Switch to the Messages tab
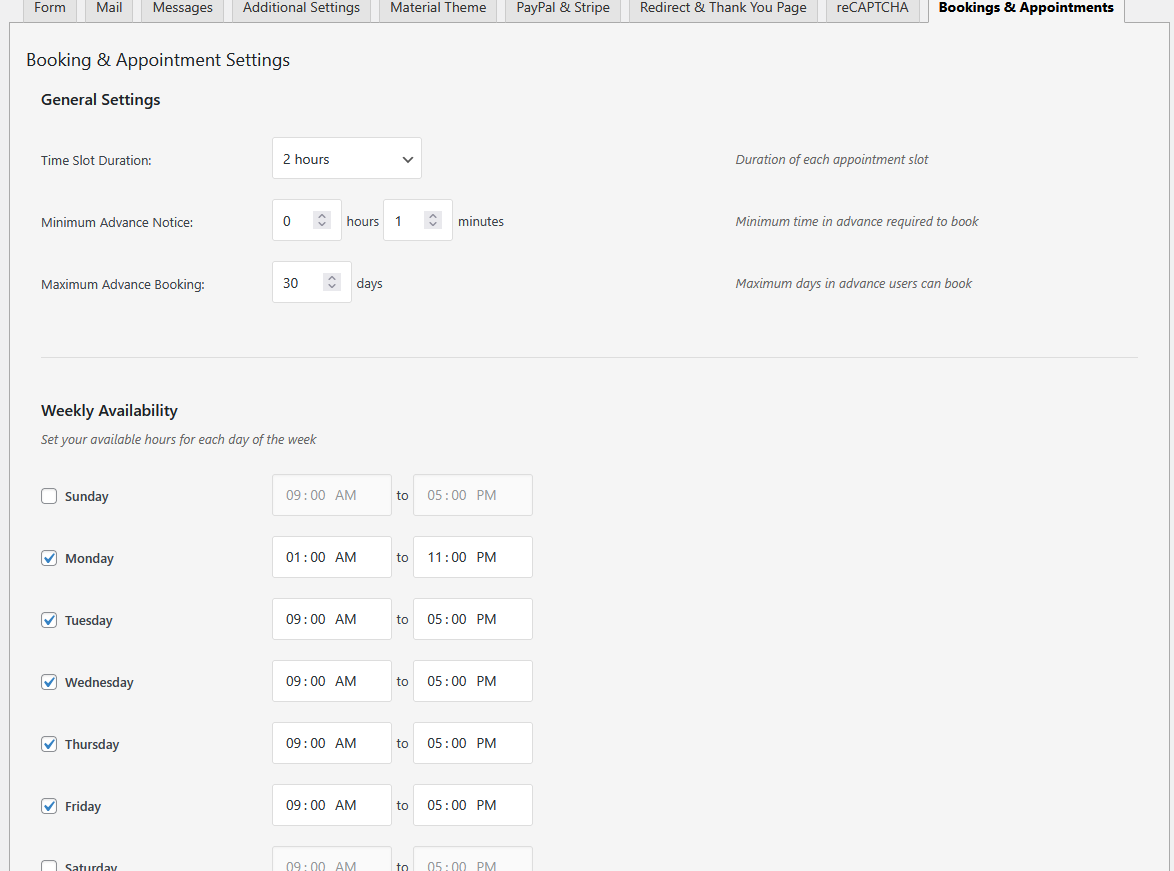The width and height of the screenshot is (1174, 871). click(182, 9)
